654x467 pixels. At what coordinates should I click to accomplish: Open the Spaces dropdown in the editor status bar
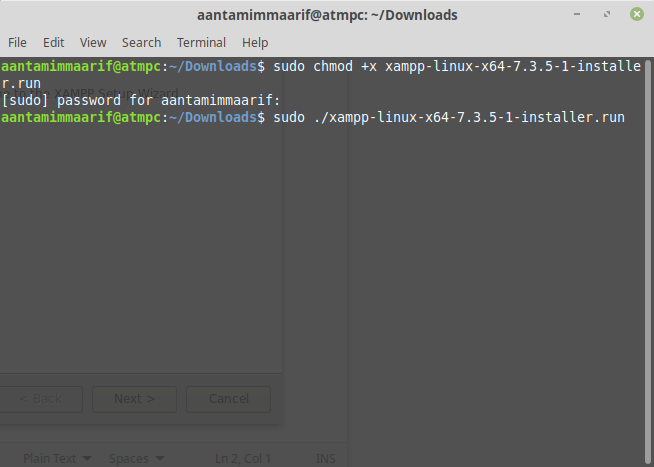tap(136, 458)
